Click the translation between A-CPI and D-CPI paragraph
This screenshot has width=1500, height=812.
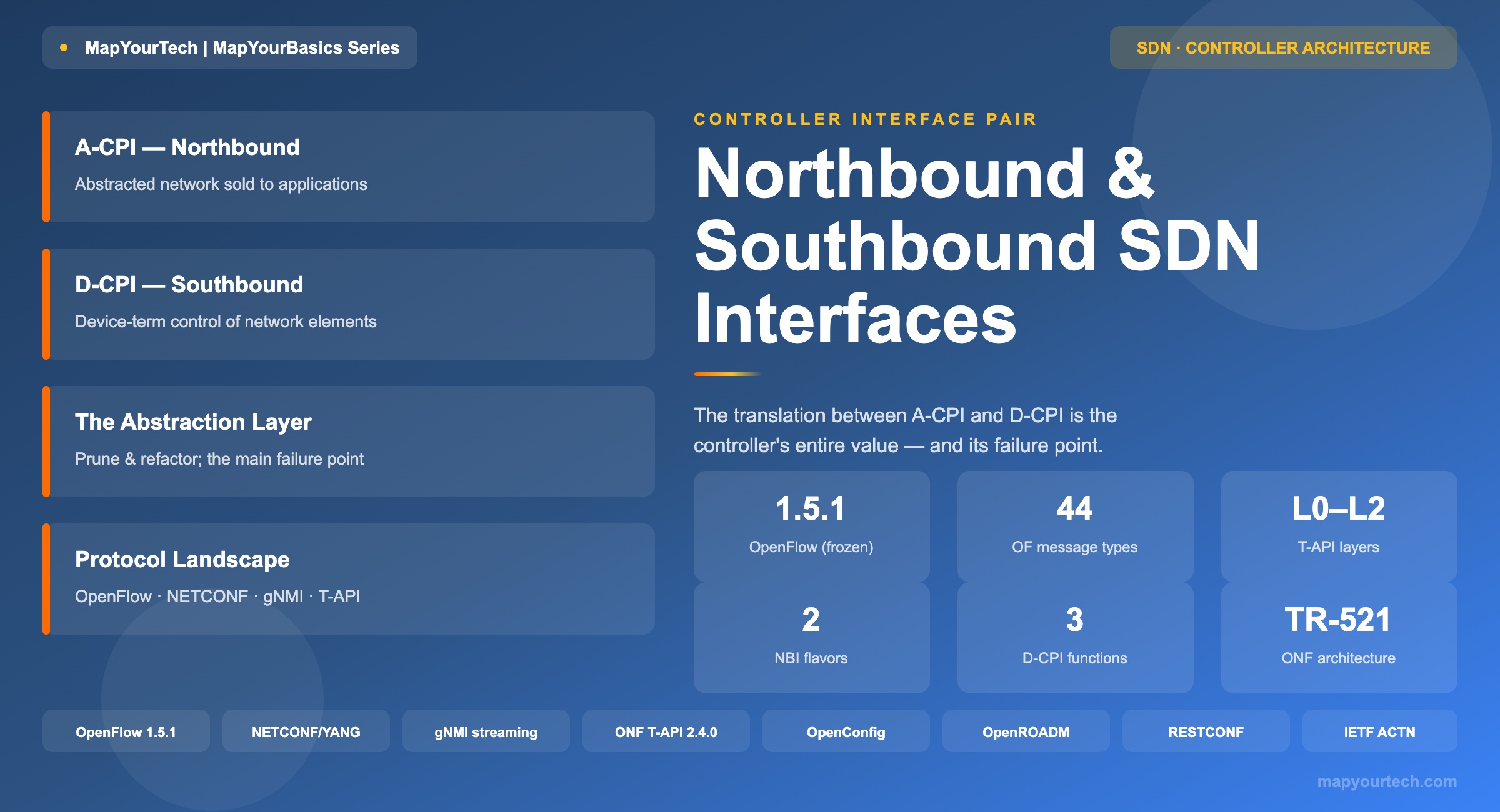click(905, 430)
